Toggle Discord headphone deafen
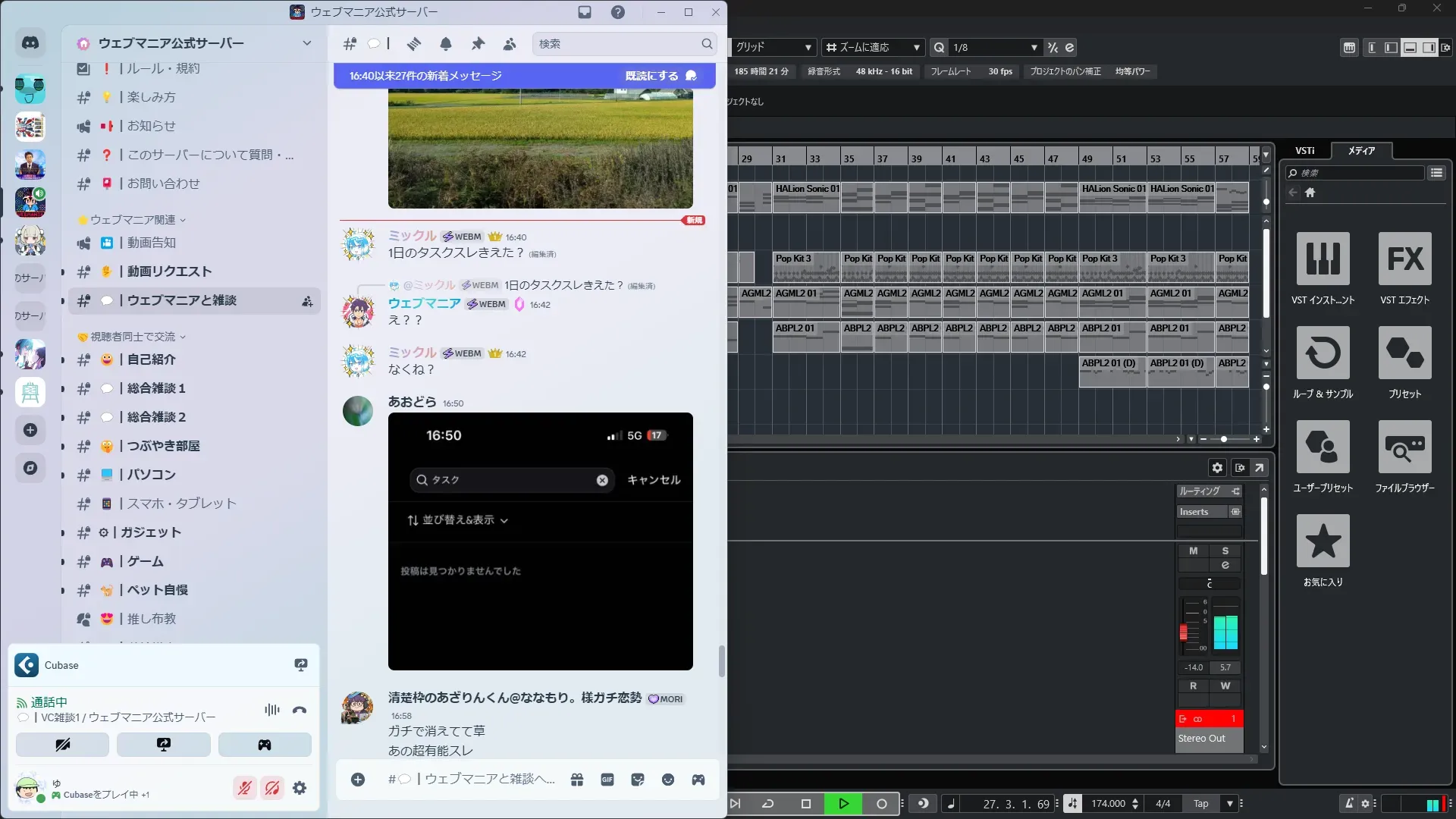This screenshot has height=819, width=1456. click(x=272, y=788)
